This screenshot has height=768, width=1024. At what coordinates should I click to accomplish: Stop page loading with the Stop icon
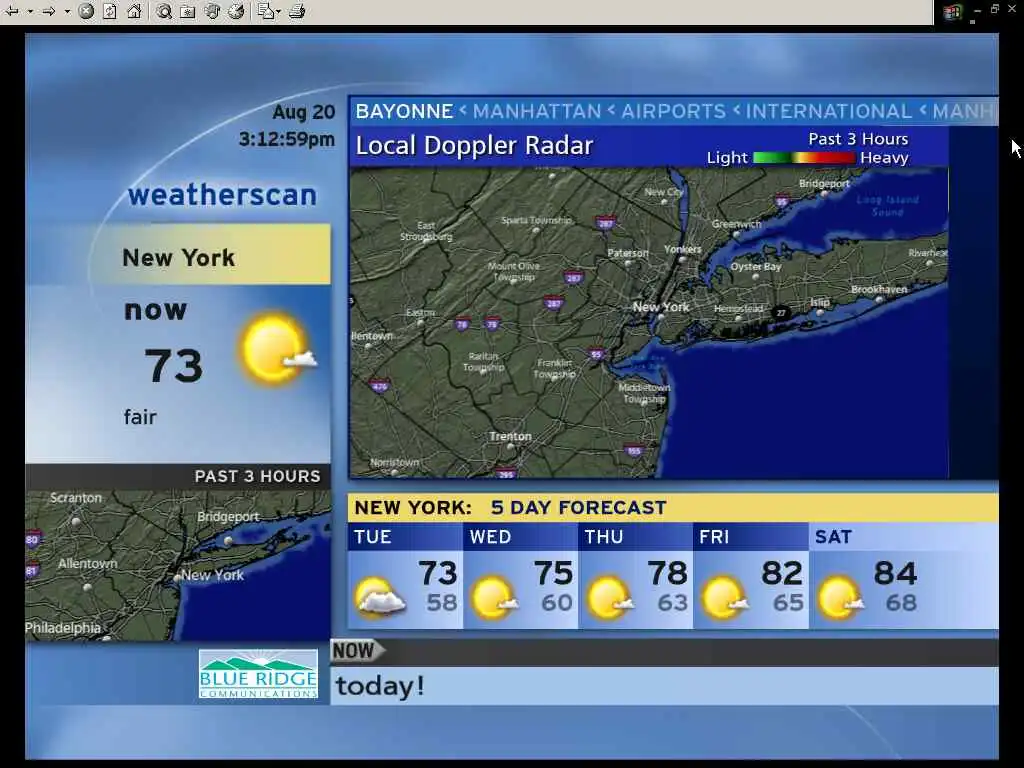tap(86, 11)
